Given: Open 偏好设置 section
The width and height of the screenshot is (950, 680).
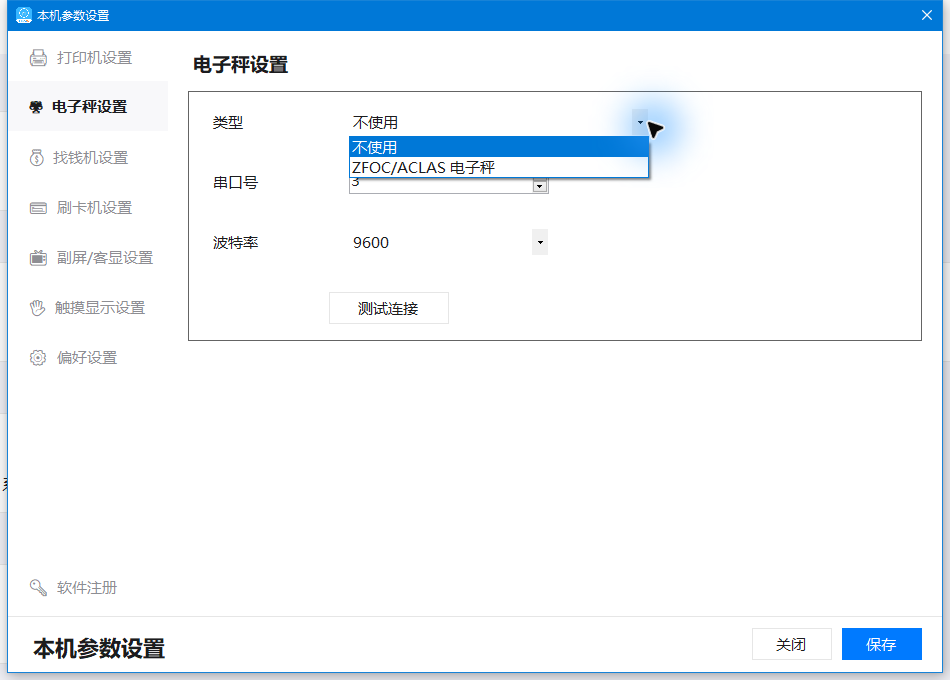Looking at the screenshot, I should click(x=88, y=358).
